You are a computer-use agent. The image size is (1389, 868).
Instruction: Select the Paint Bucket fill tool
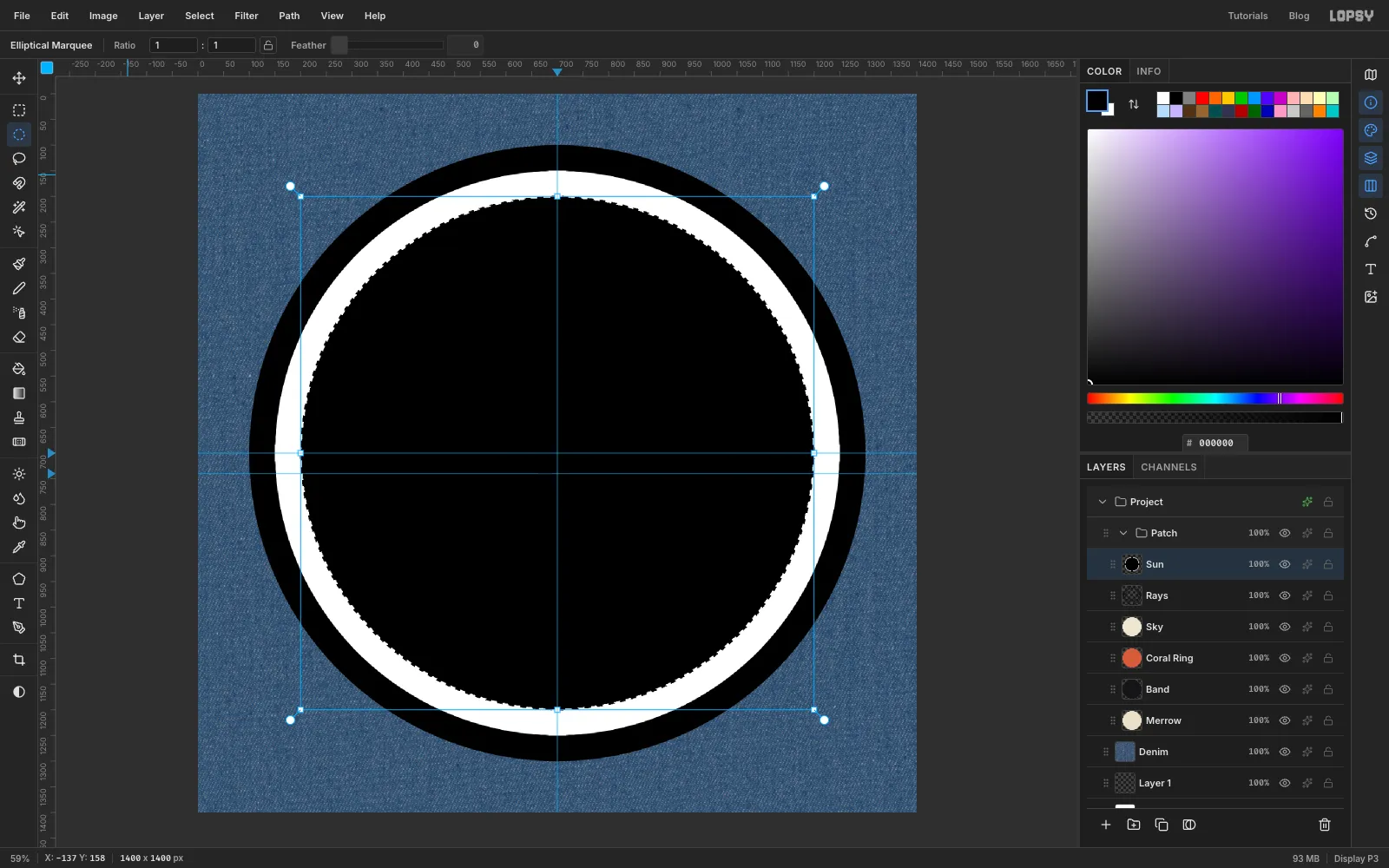click(19, 369)
